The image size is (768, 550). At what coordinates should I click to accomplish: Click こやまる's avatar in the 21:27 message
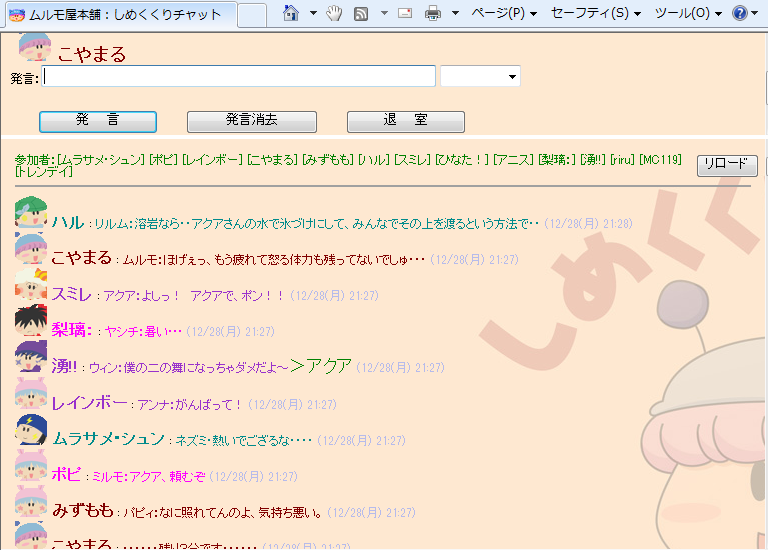[31, 248]
